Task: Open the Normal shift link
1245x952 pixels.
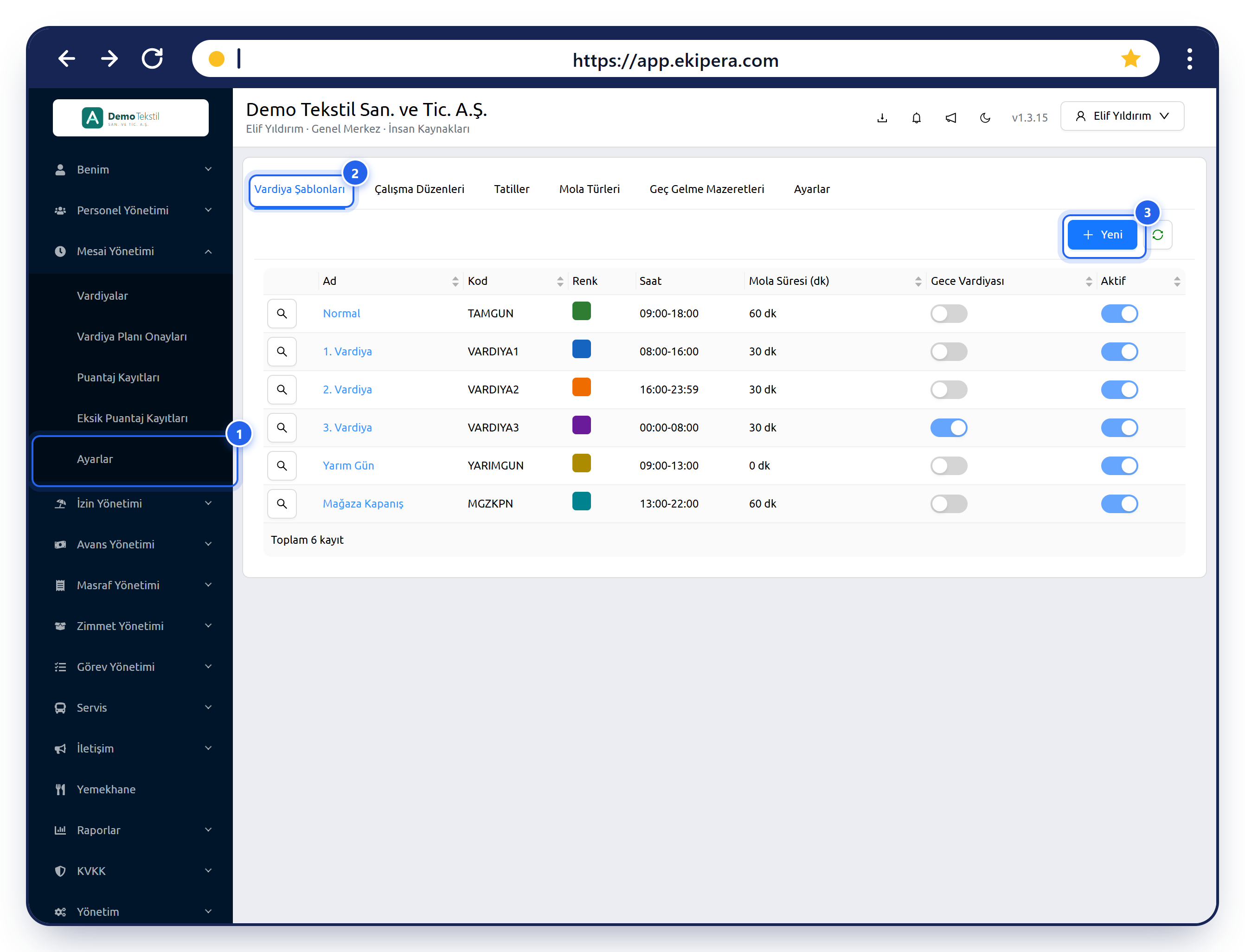Action: point(341,313)
